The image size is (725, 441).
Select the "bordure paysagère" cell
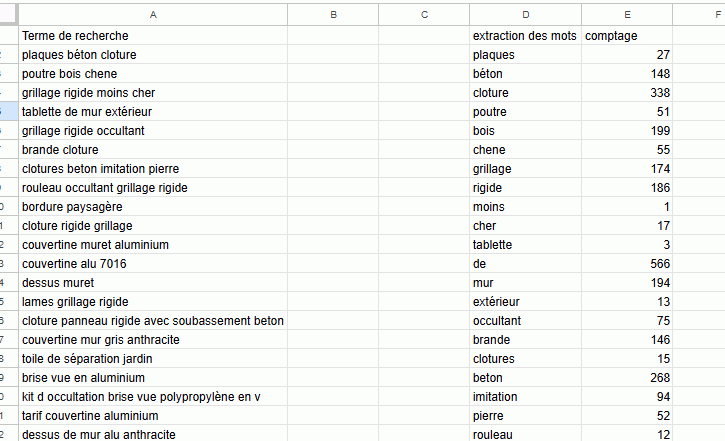pyautogui.click(x=152, y=207)
